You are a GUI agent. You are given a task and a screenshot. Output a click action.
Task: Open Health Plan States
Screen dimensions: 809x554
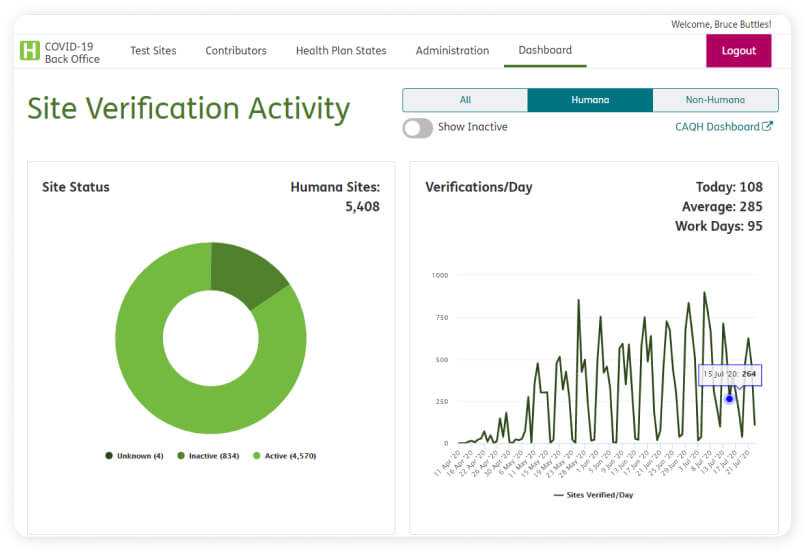point(341,51)
